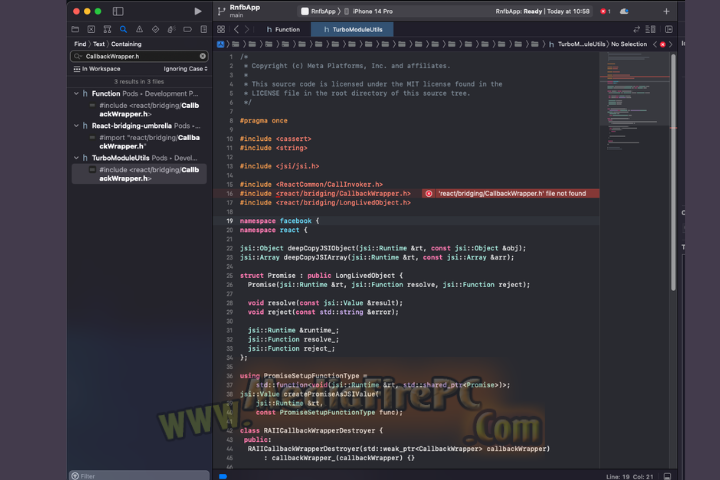Click the blue bottom-bar indicator icon
Image resolution: width=720 pixels, height=480 pixels.
[x=223, y=477]
